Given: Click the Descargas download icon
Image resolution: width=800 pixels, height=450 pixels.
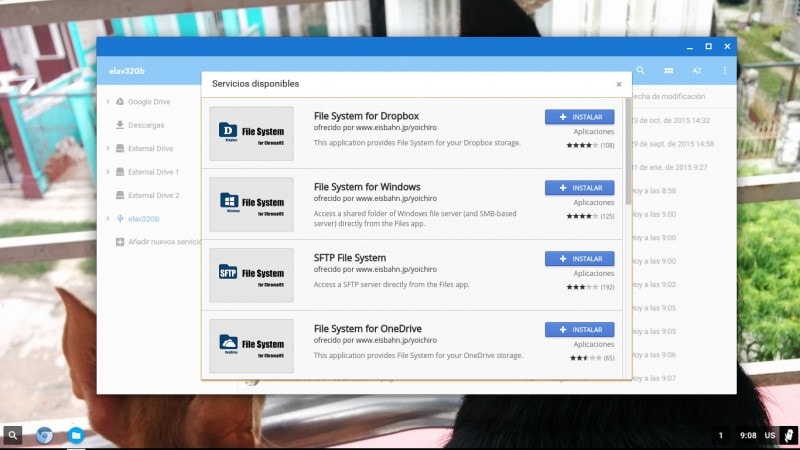Looking at the screenshot, I should pyautogui.click(x=120, y=125).
